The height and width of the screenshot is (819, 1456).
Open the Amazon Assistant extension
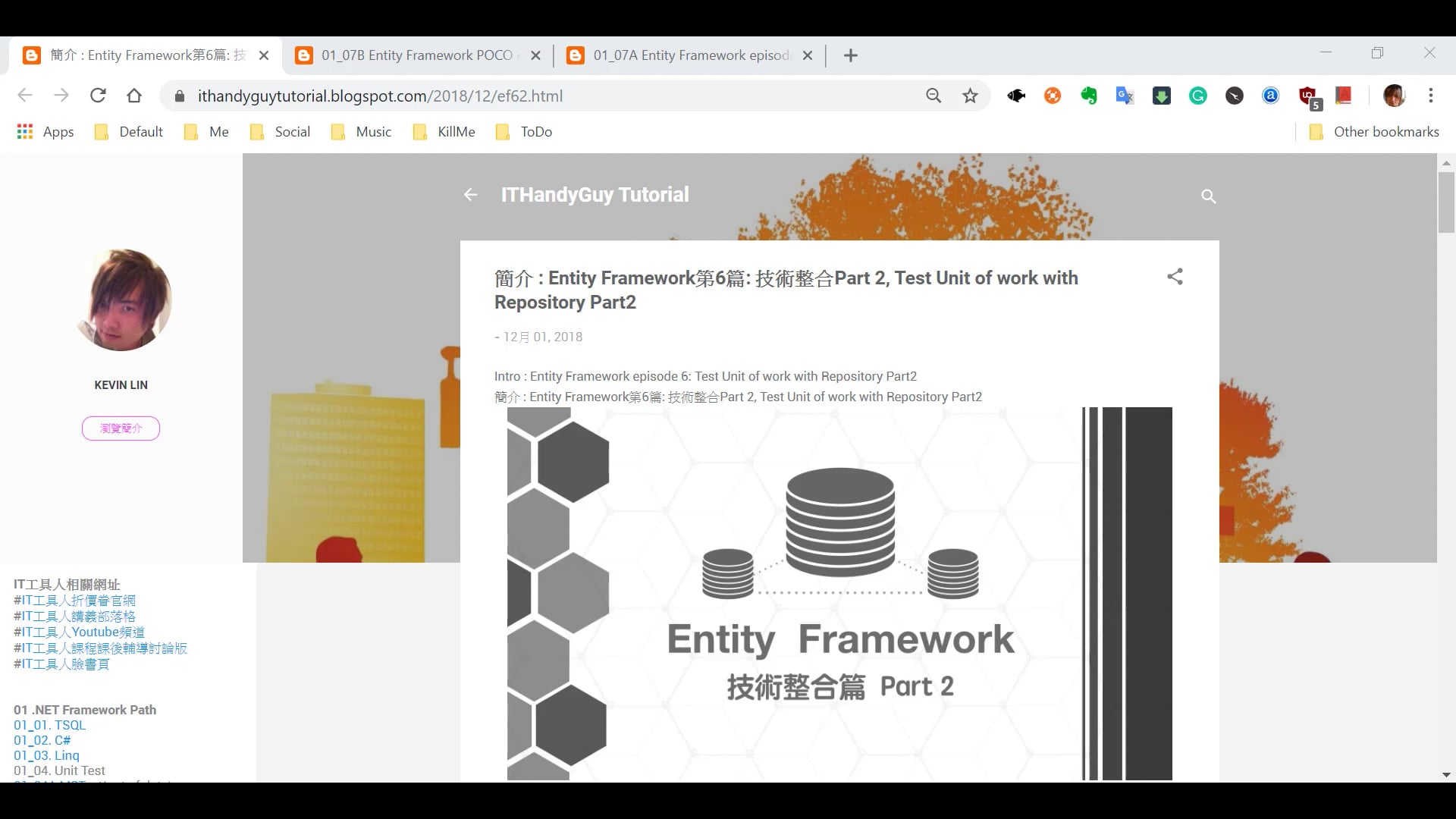[1269, 96]
